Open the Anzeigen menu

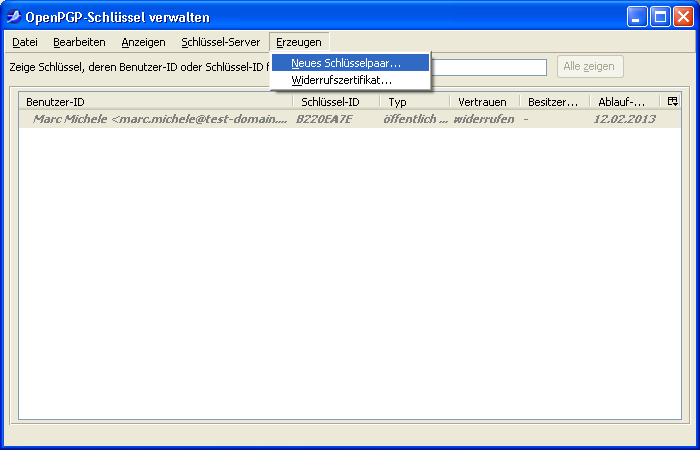coord(143,42)
